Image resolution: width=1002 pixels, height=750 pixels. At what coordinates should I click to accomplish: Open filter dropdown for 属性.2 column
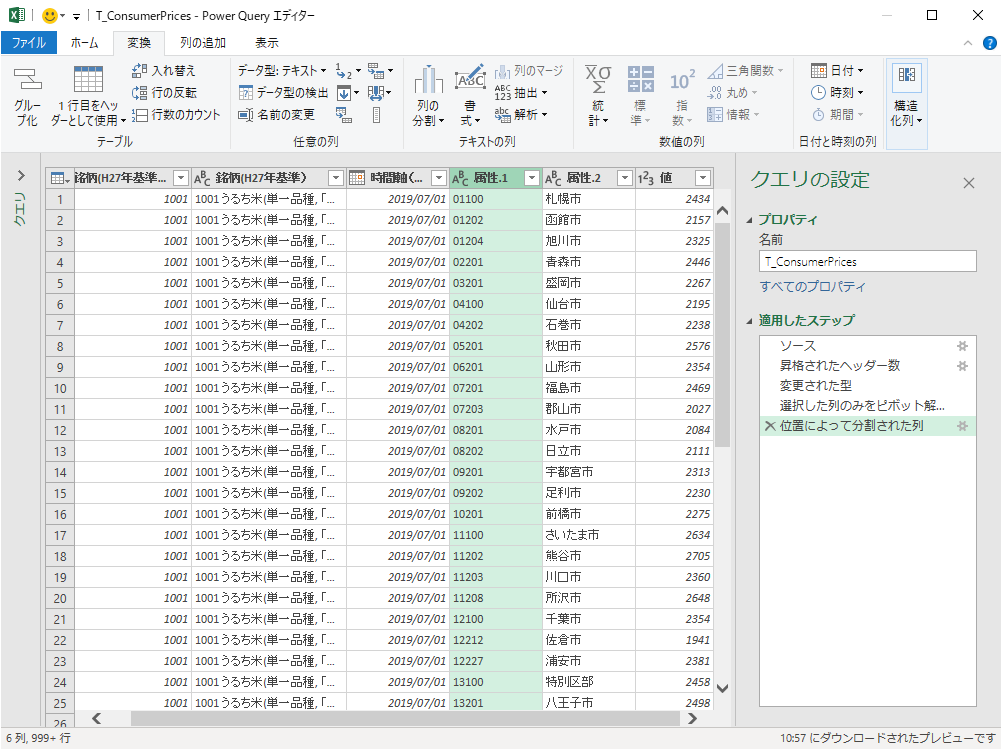tap(621, 178)
